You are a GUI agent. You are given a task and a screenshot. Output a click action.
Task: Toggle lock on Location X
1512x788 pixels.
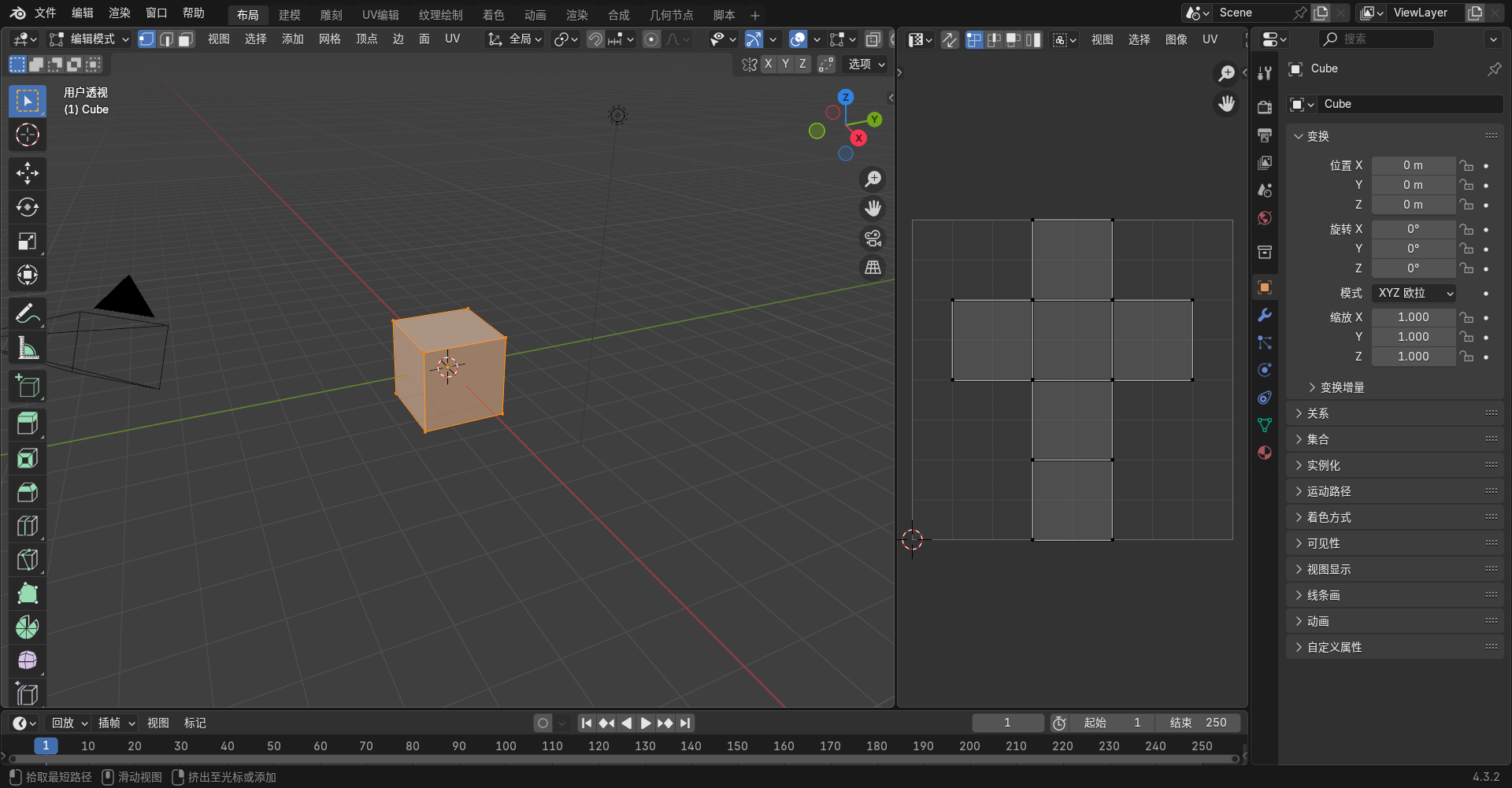click(x=1466, y=166)
